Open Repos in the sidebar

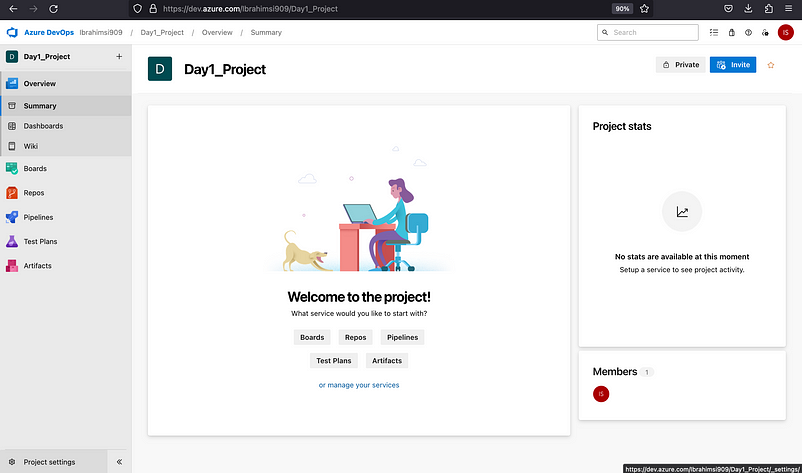pos(65,193)
